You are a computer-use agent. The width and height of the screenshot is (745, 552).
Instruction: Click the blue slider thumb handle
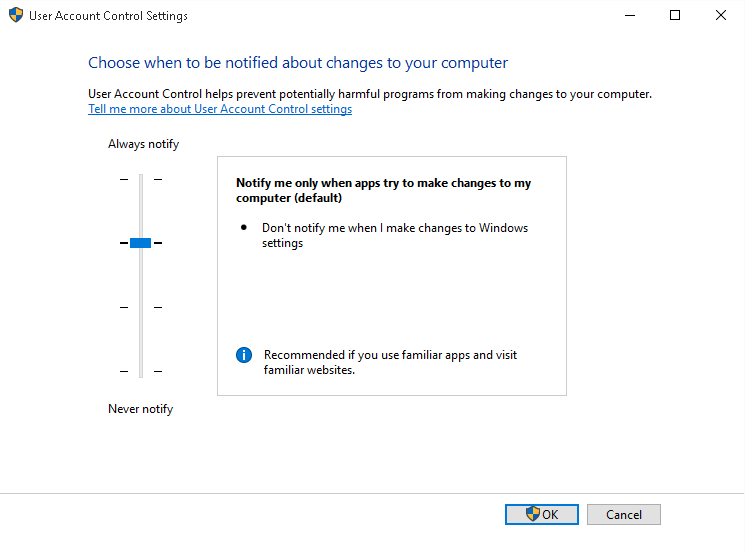pyautogui.click(x=141, y=243)
